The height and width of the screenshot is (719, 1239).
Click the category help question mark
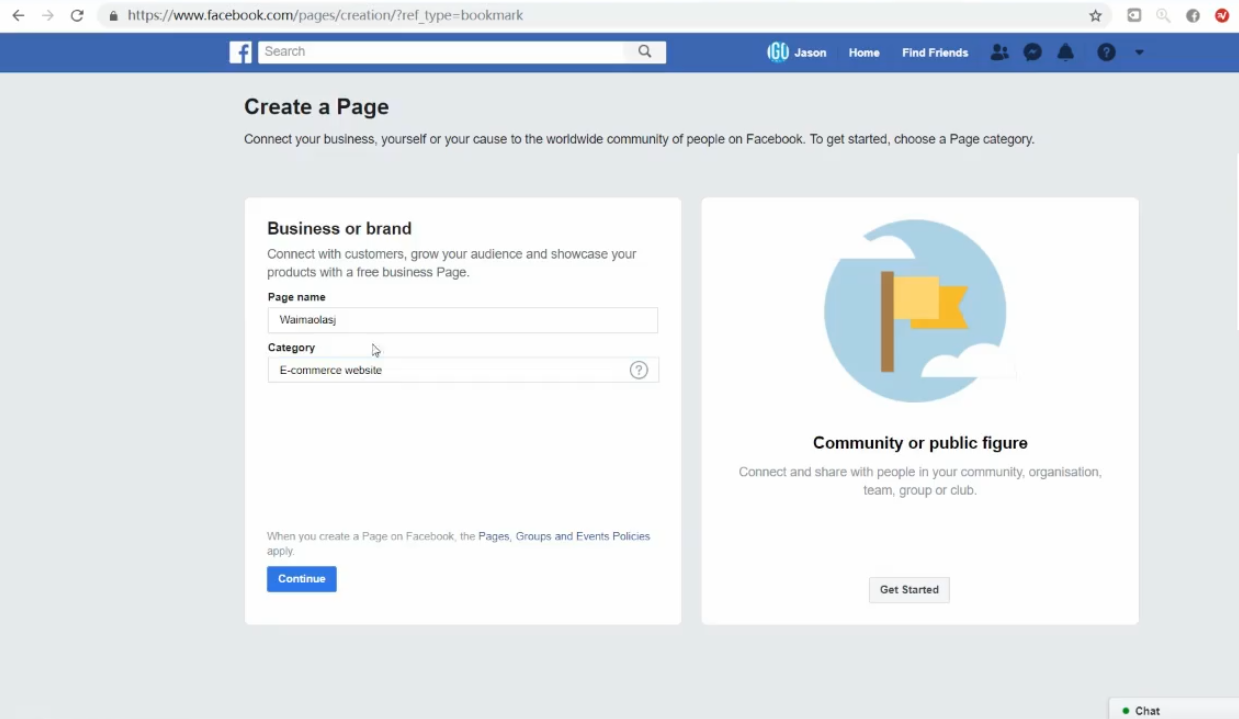[639, 370]
